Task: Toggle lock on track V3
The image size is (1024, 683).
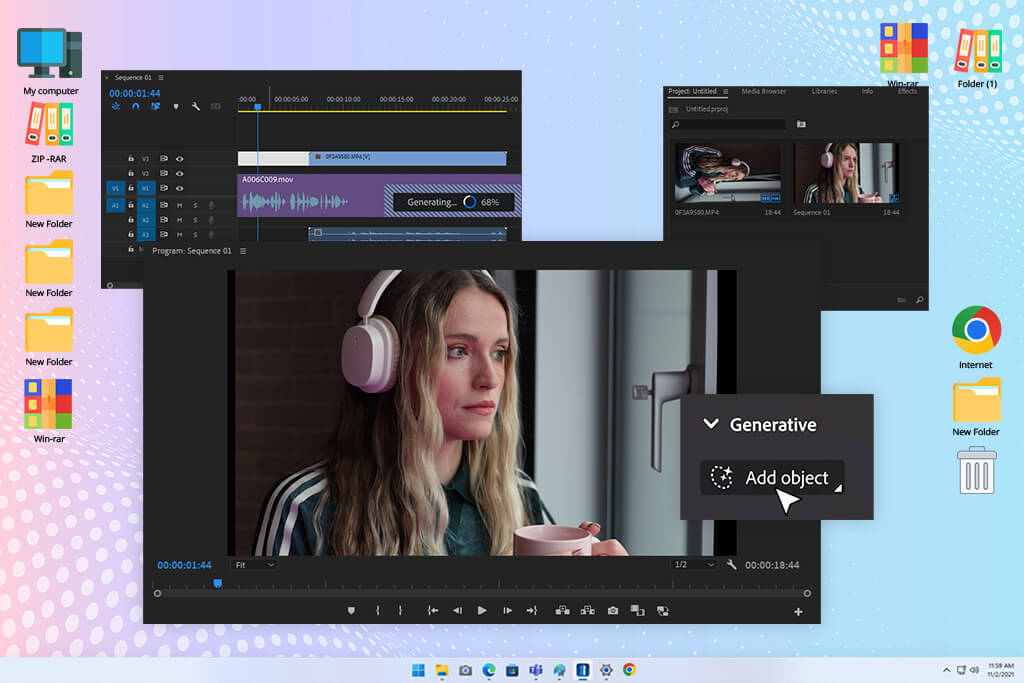Action: point(131,158)
